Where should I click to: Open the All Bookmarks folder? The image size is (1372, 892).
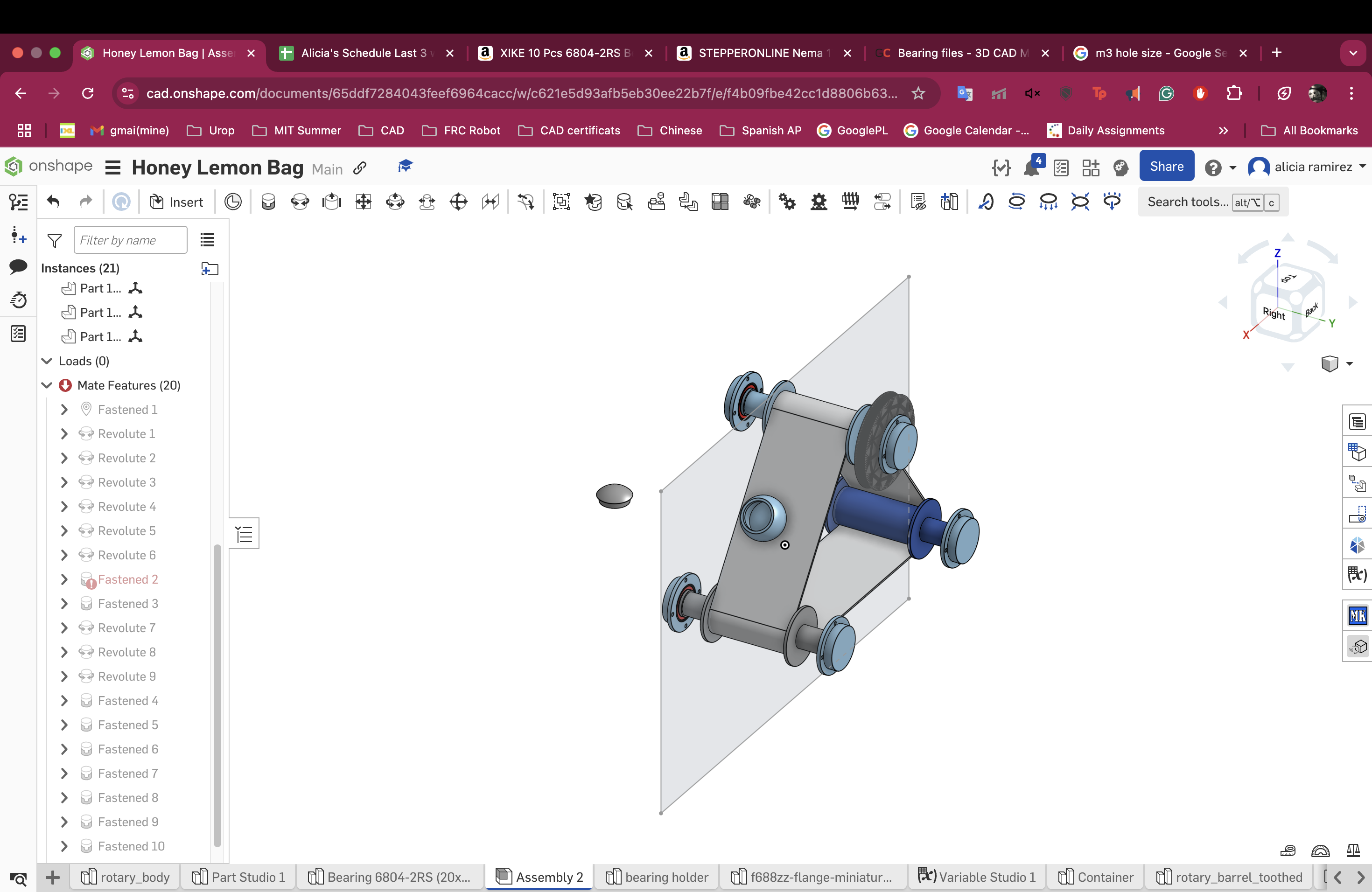(1309, 130)
